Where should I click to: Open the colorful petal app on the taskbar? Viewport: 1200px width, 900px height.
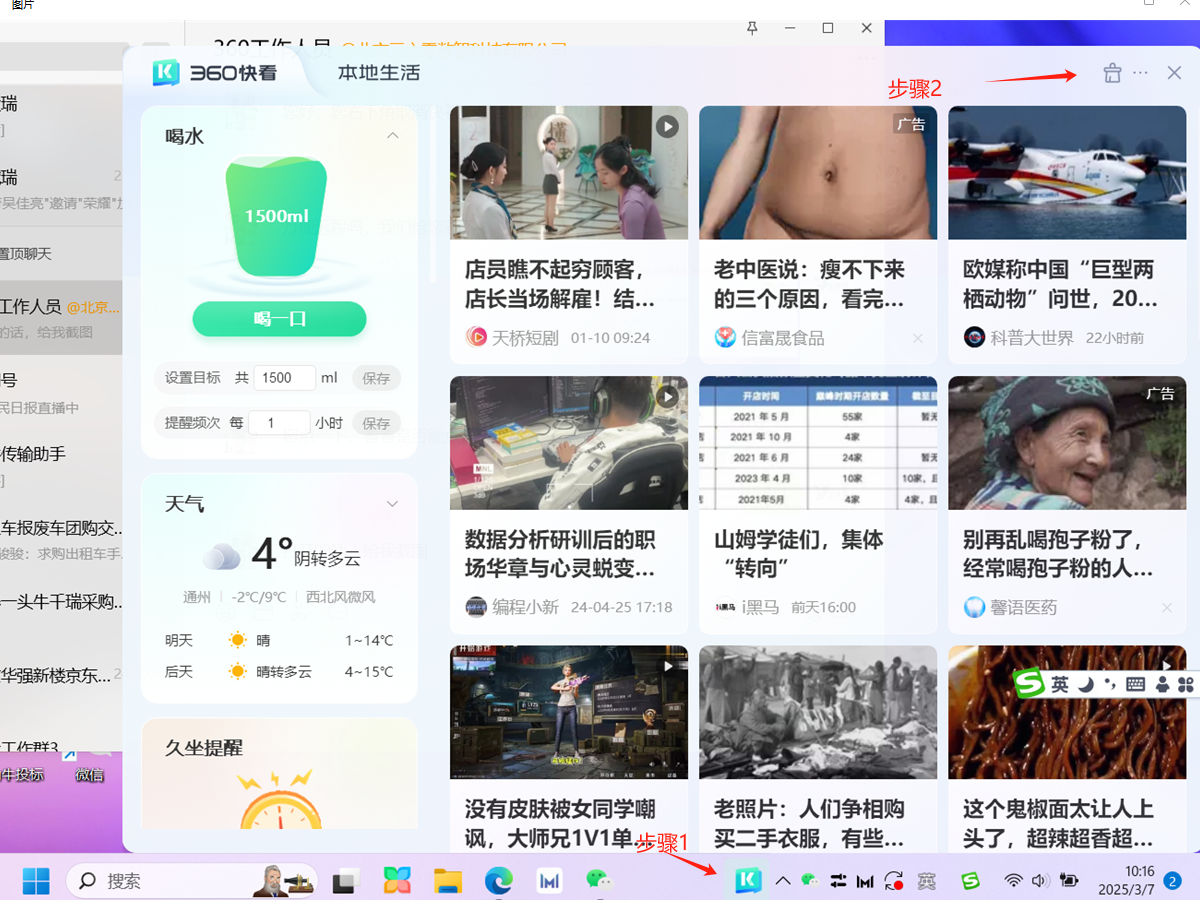[x=397, y=880]
